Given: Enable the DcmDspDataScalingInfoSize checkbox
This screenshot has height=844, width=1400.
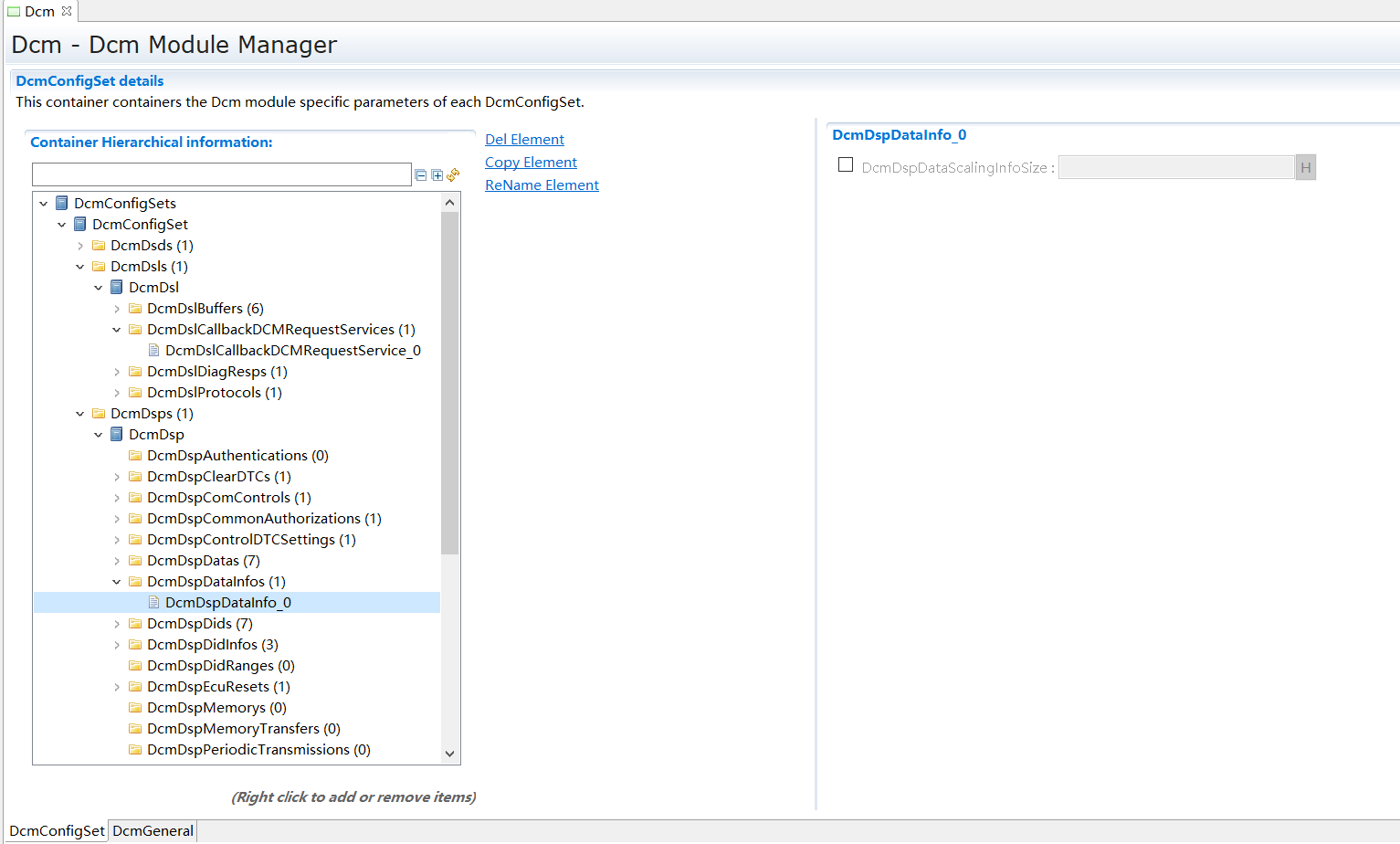Looking at the screenshot, I should point(845,165).
